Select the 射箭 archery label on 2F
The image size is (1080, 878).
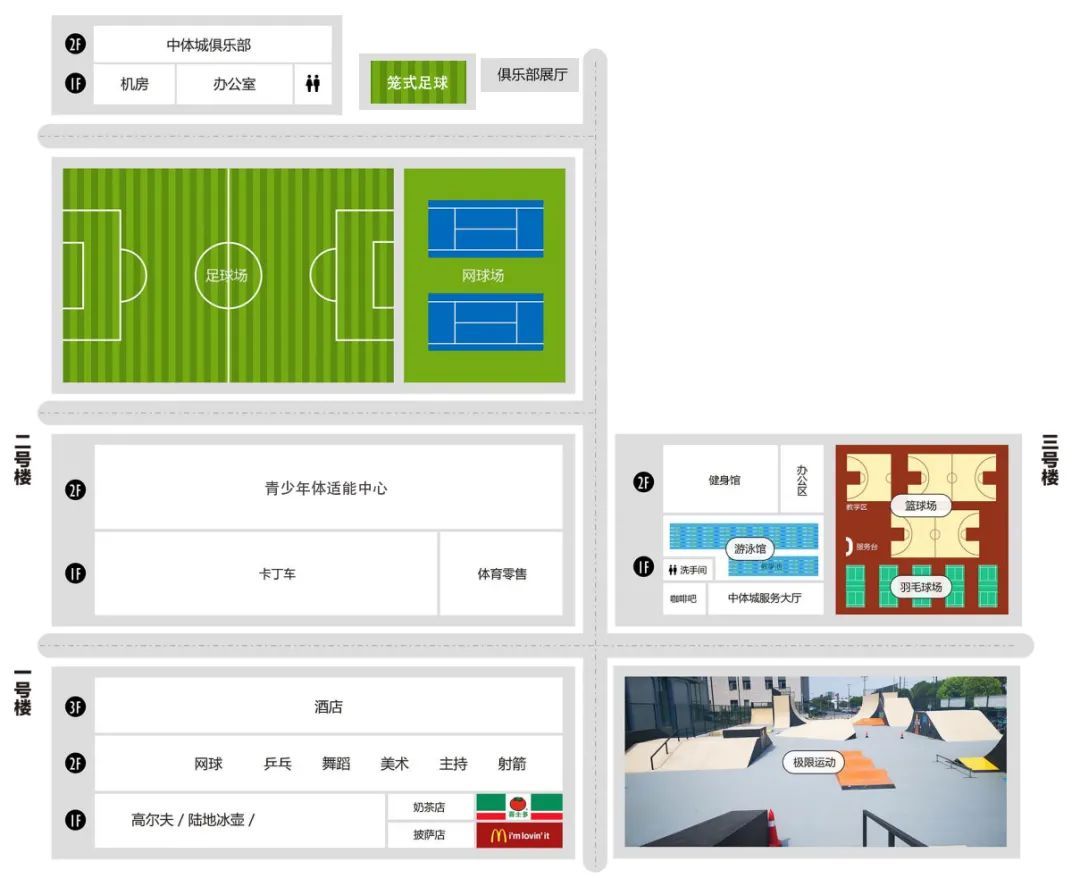(x=511, y=764)
